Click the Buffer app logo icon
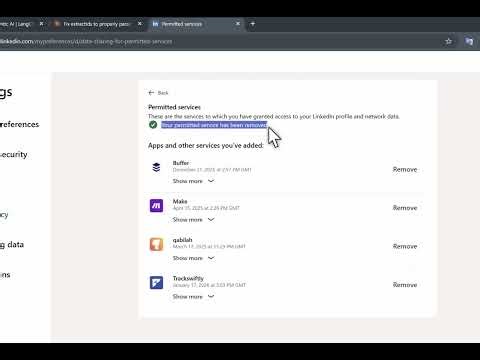The height and width of the screenshot is (360, 480). [156, 167]
